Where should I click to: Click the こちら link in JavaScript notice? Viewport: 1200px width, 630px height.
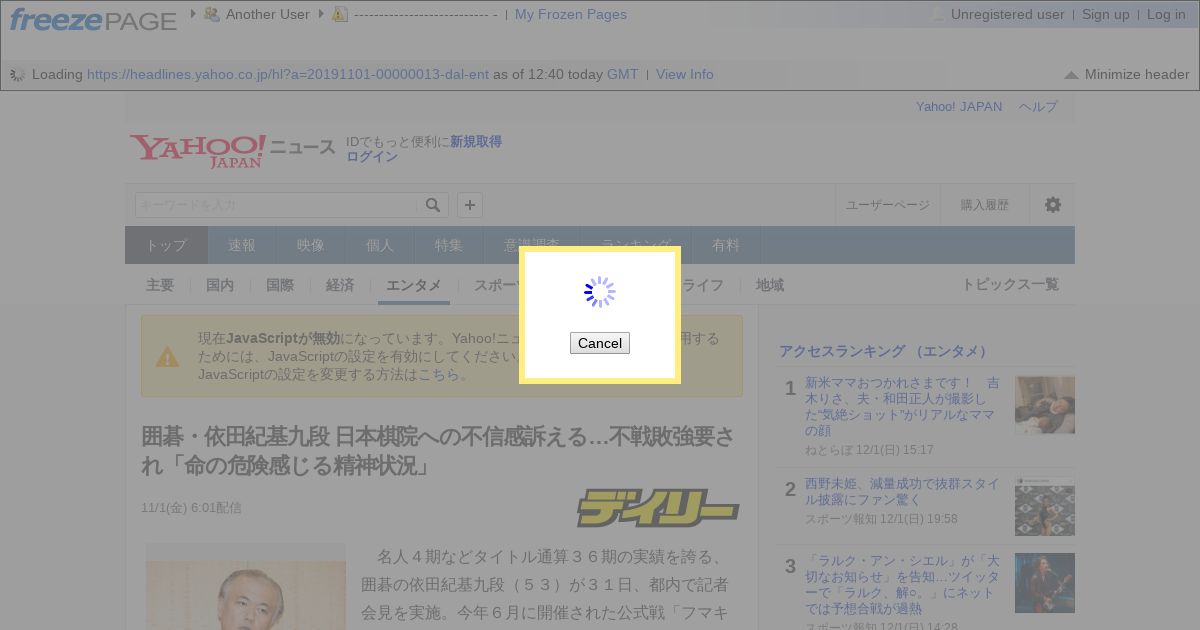439,374
